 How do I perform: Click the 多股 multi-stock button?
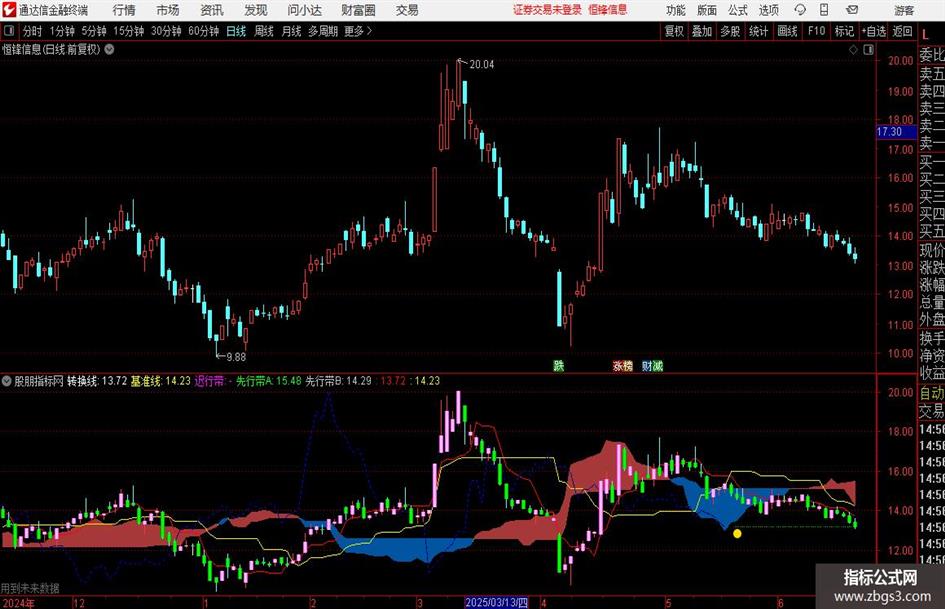tap(730, 31)
